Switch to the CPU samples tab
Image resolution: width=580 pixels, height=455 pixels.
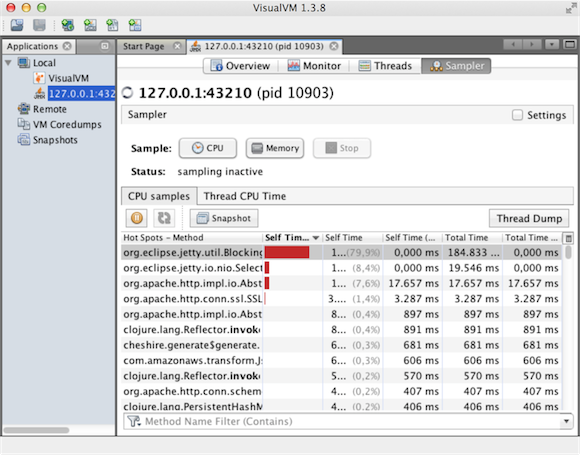click(x=159, y=196)
